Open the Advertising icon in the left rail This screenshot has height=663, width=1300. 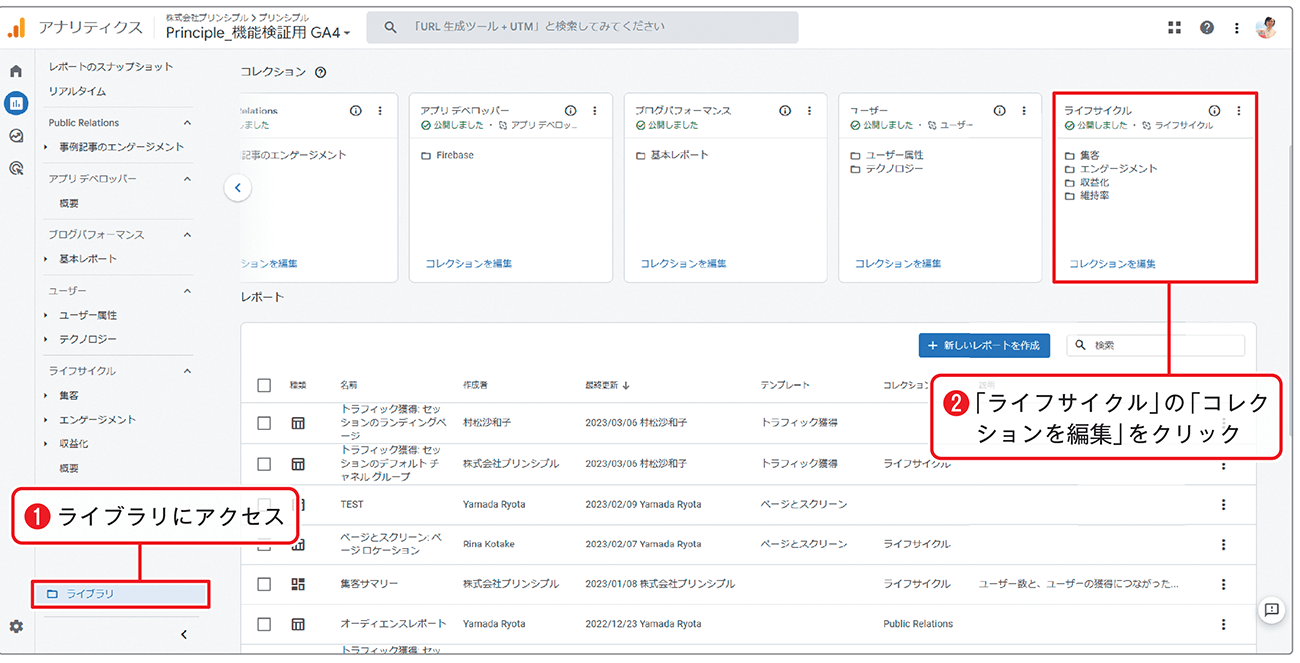tap(16, 168)
